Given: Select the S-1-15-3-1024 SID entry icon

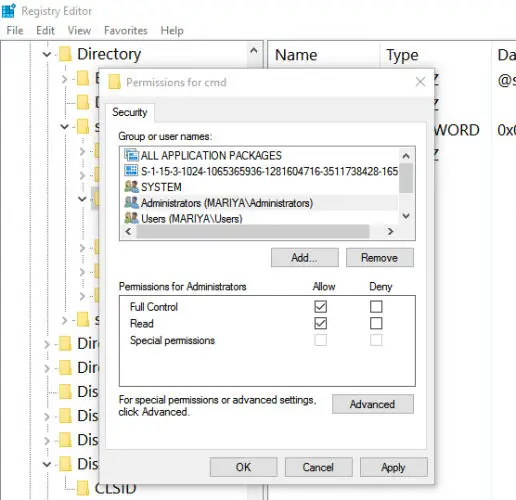Looking at the screenshot, I should 131,171.
